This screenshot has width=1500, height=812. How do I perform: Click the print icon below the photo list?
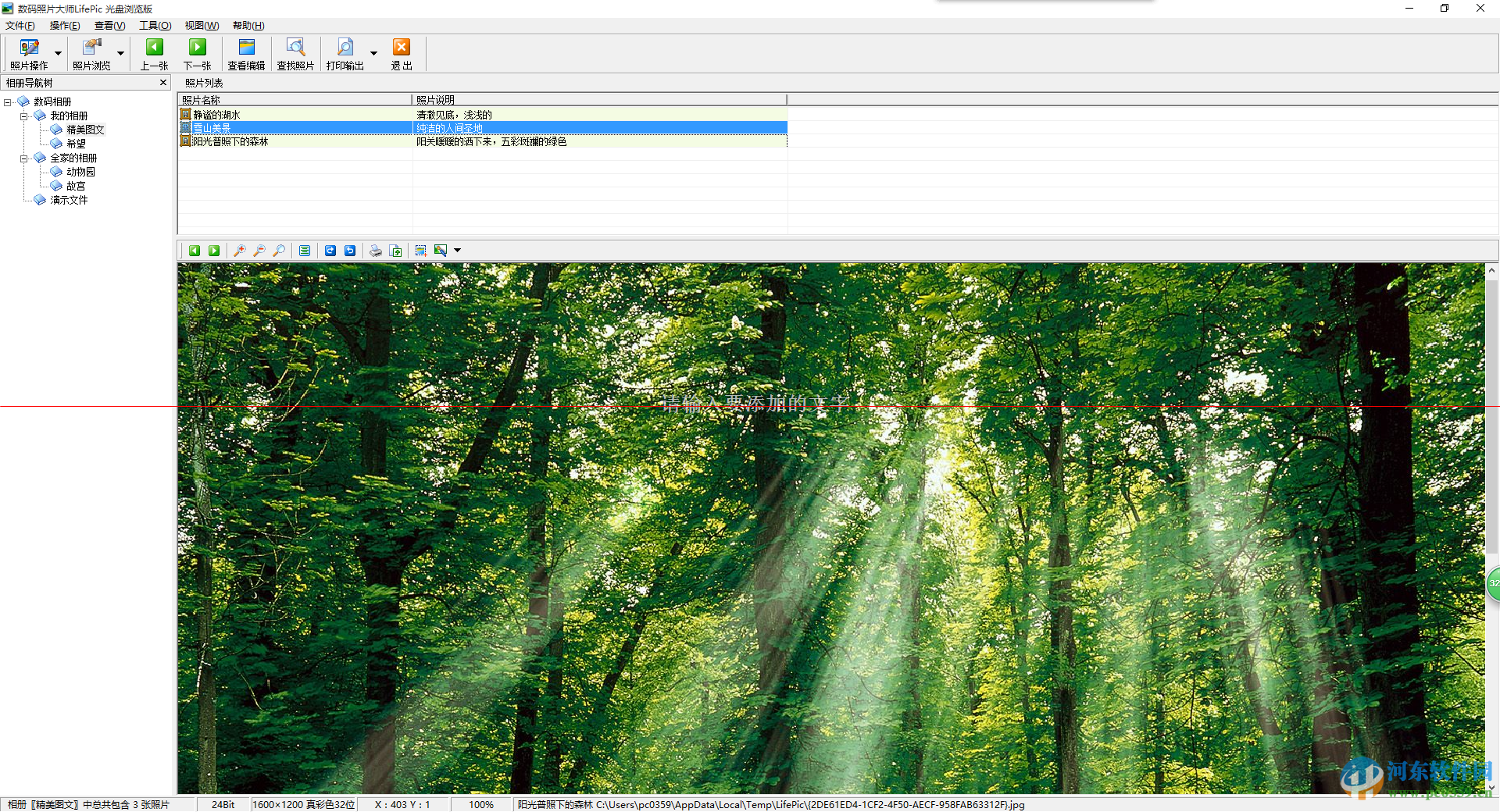(376, 251)
